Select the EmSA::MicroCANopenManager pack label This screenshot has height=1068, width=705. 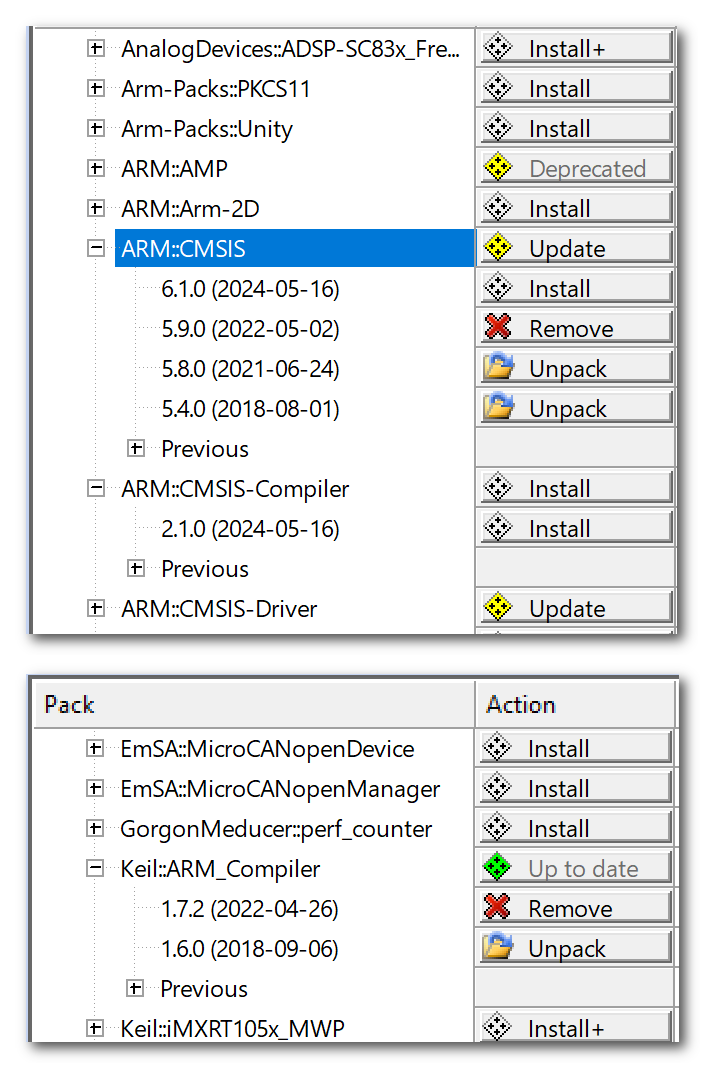(280, 789)
